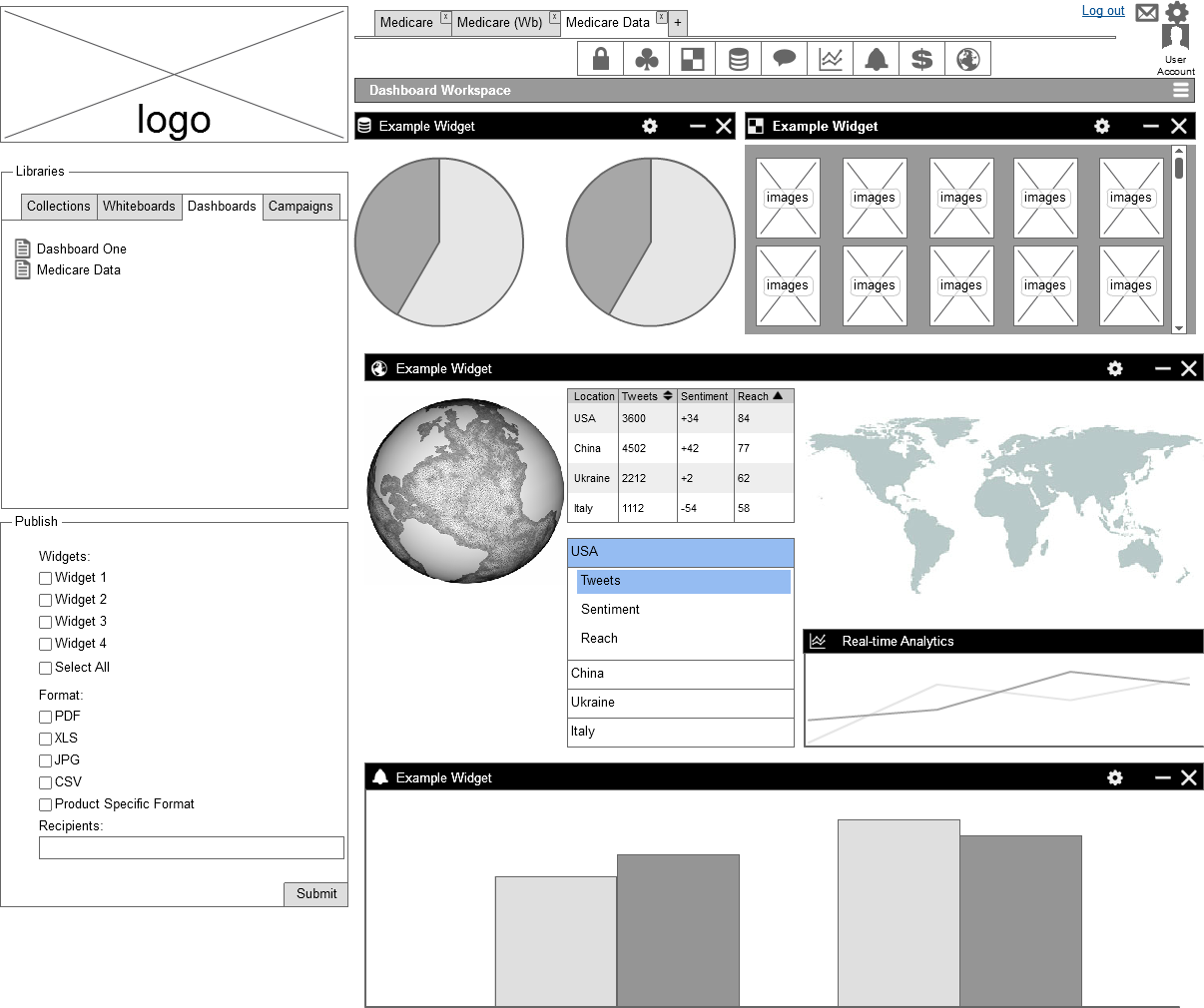Check the Widget 2 checkbox

(45, 599)
